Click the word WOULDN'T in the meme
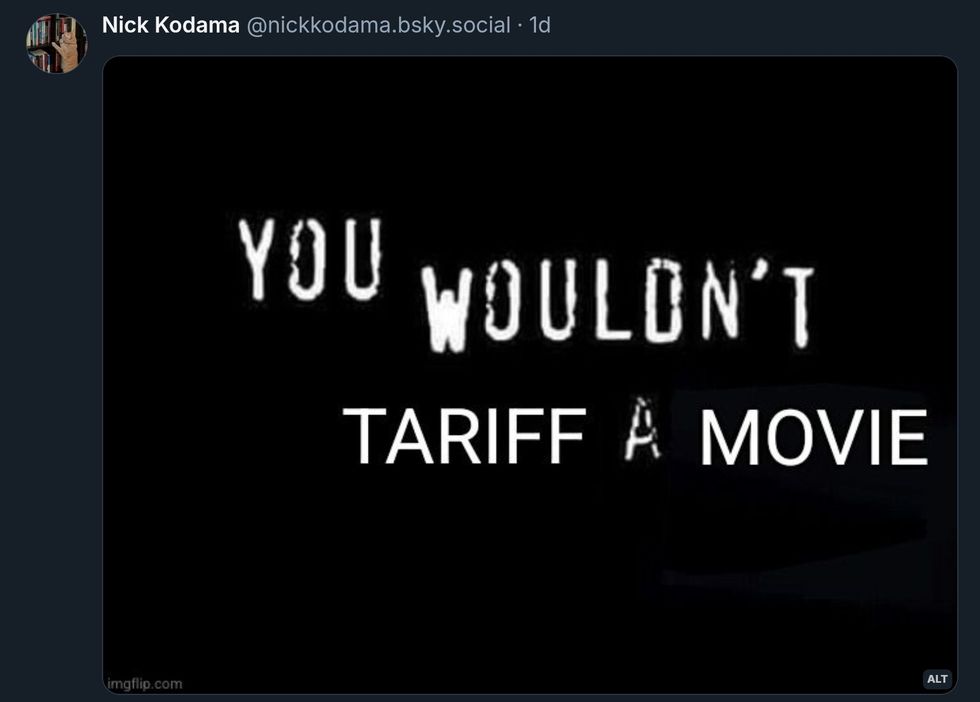This screenshot has height=702, width=980. (x=618, y=305)
